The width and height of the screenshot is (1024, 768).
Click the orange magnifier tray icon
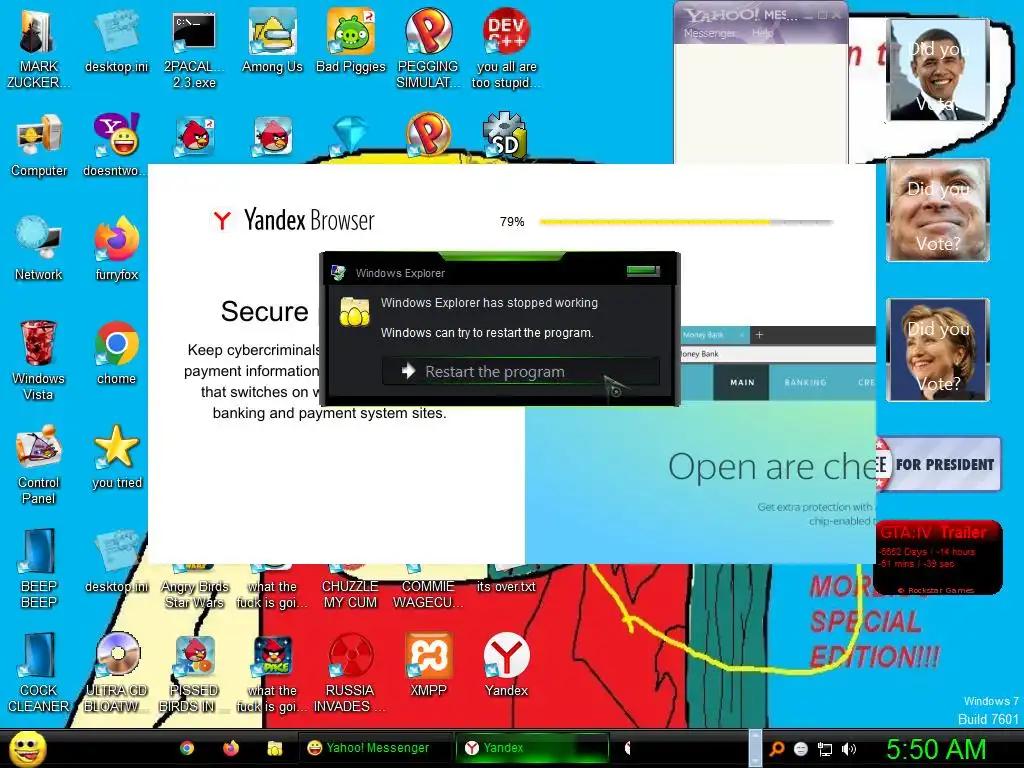pos(777,749)
